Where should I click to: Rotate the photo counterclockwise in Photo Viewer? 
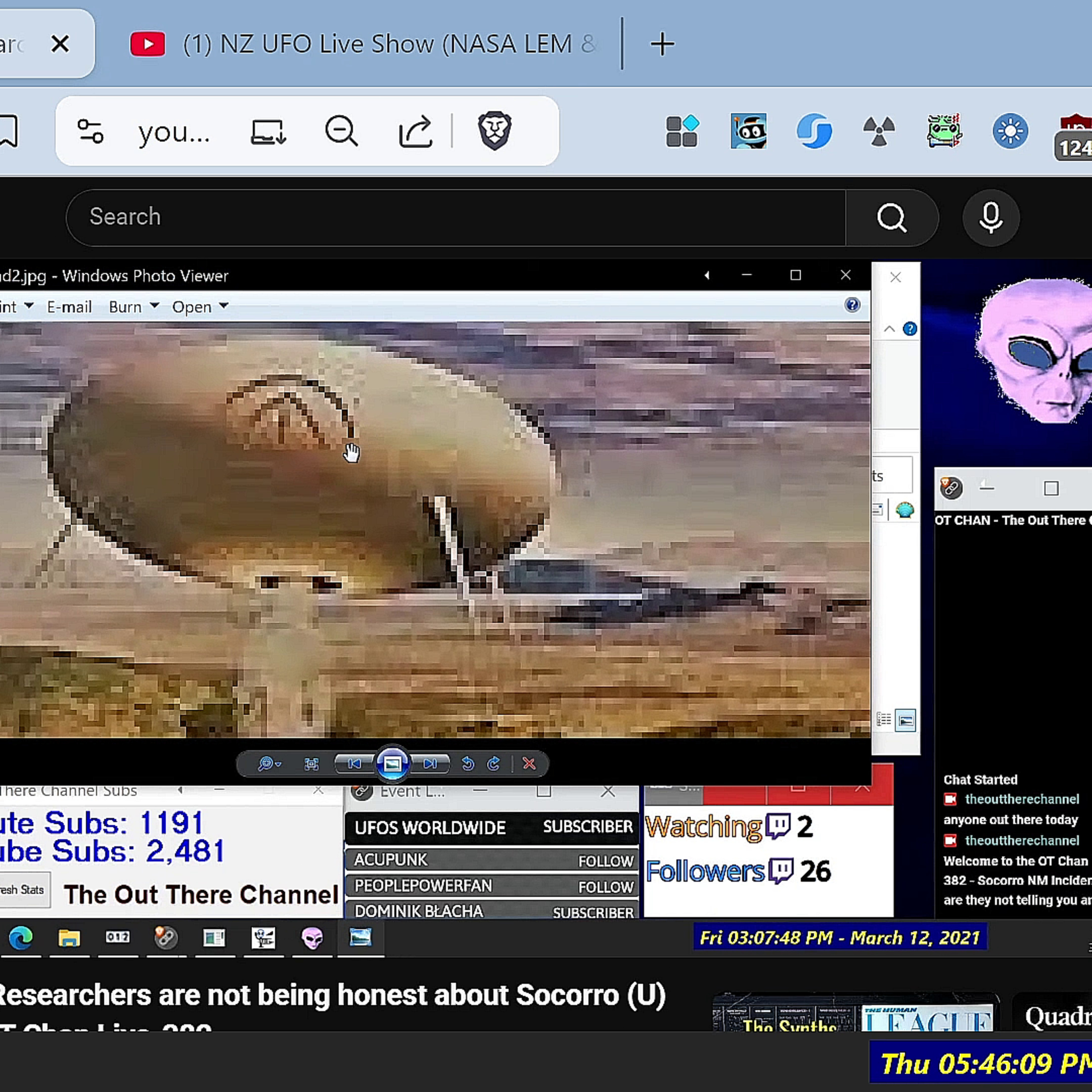click(x=468, y=764)
